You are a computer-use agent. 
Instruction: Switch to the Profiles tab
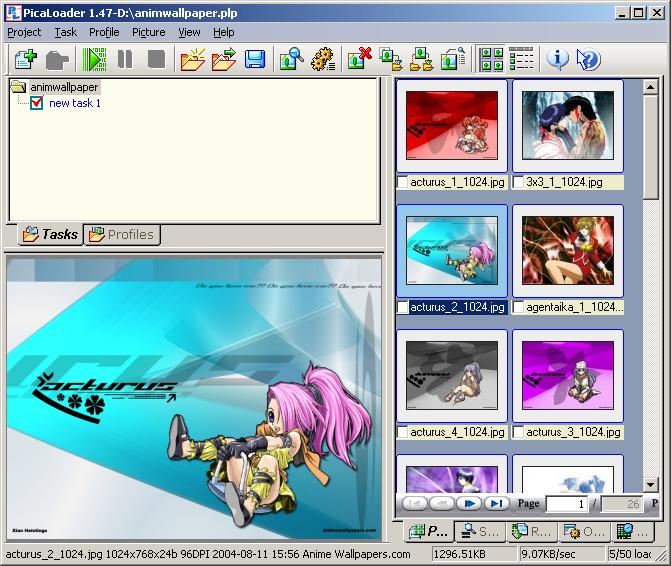click(x=121, y=235)
